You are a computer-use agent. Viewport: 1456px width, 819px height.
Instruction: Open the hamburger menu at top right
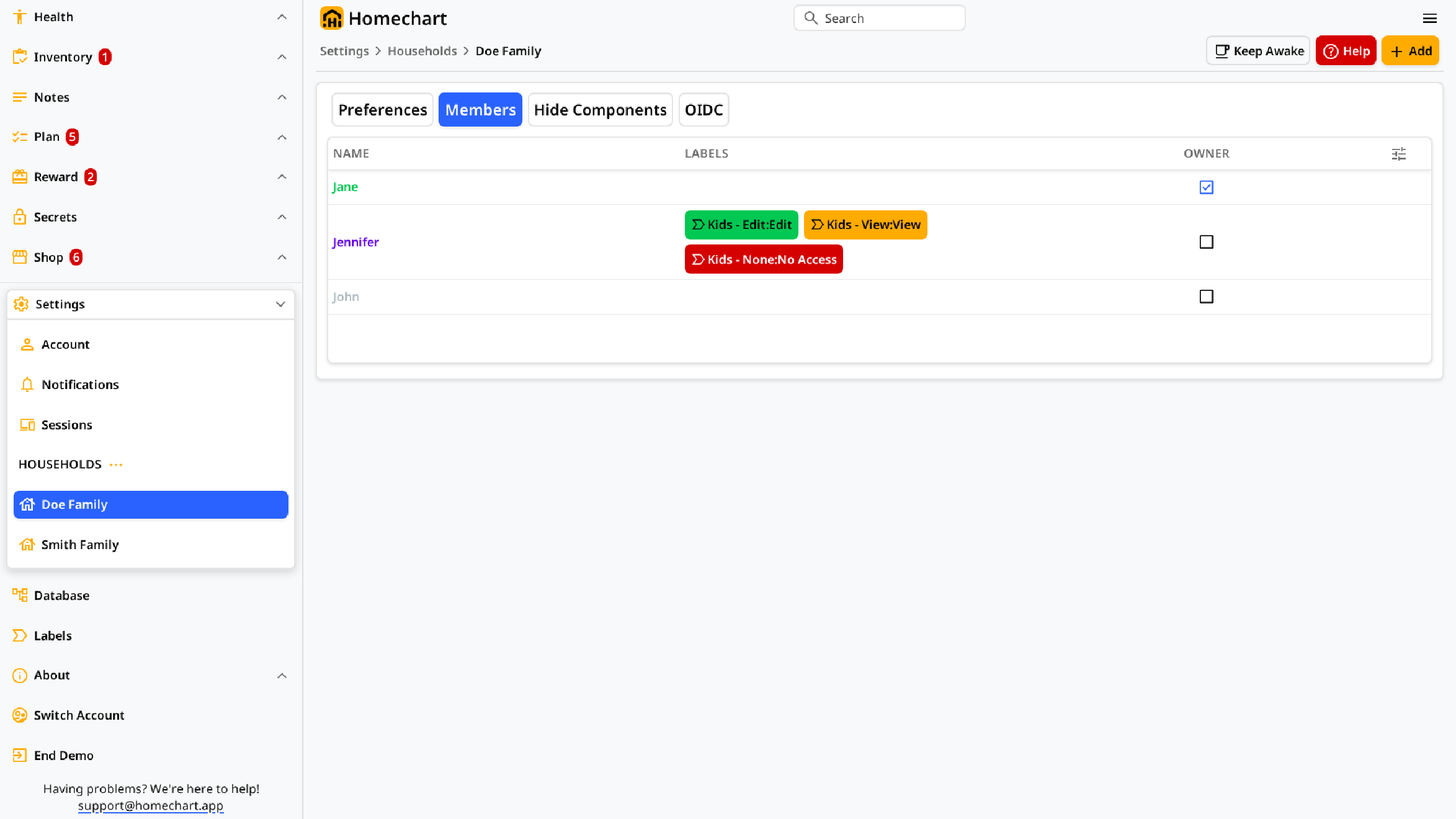click(1430, 19)
